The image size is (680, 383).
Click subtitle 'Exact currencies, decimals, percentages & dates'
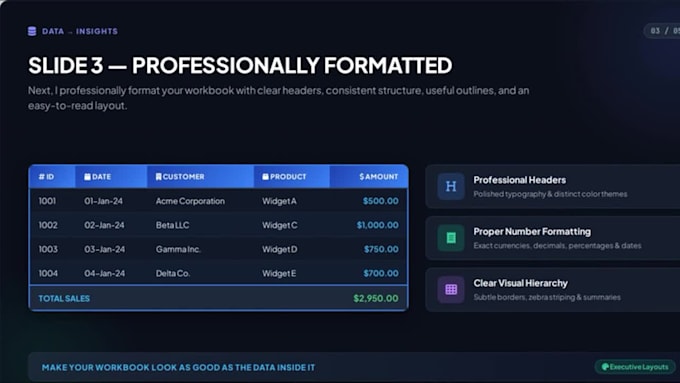(x=557, y=246)
